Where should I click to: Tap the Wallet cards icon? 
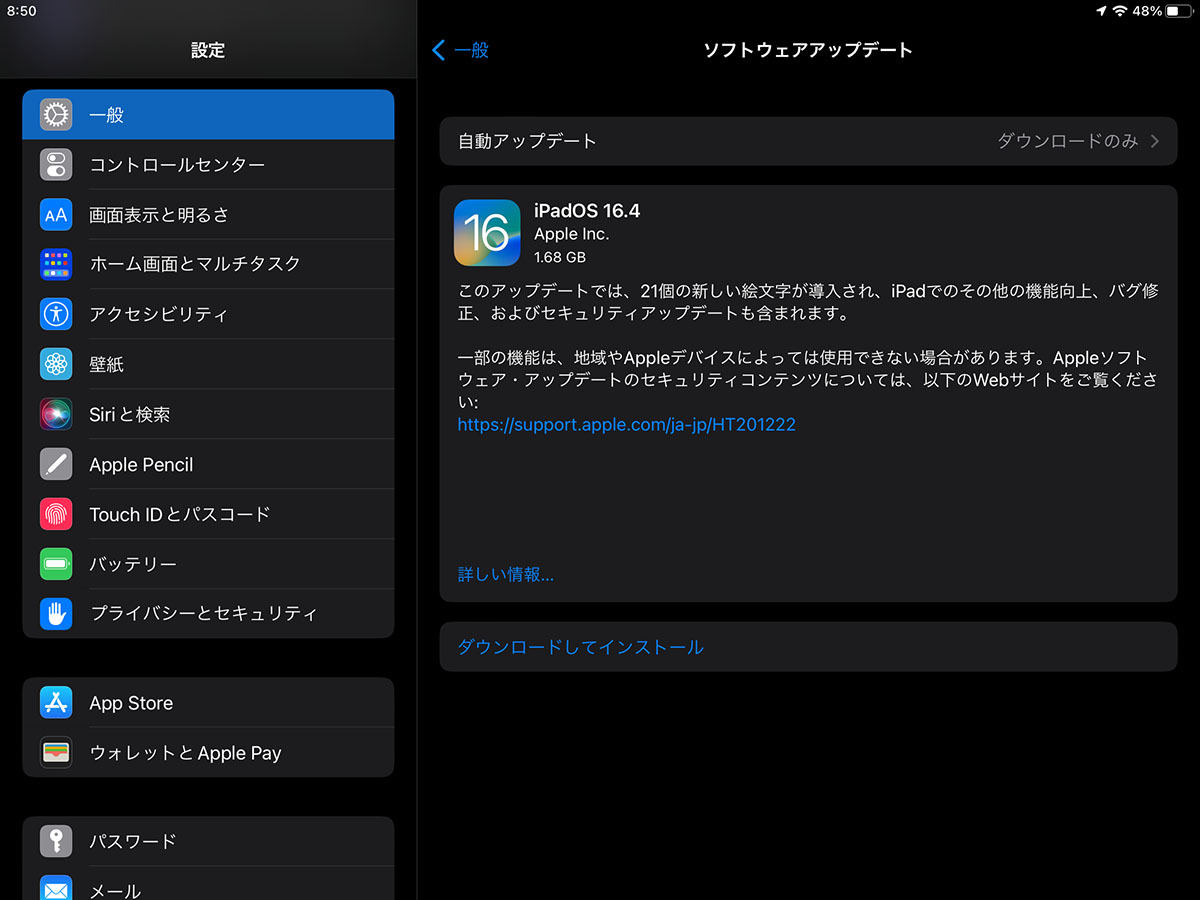coord(56,753)
